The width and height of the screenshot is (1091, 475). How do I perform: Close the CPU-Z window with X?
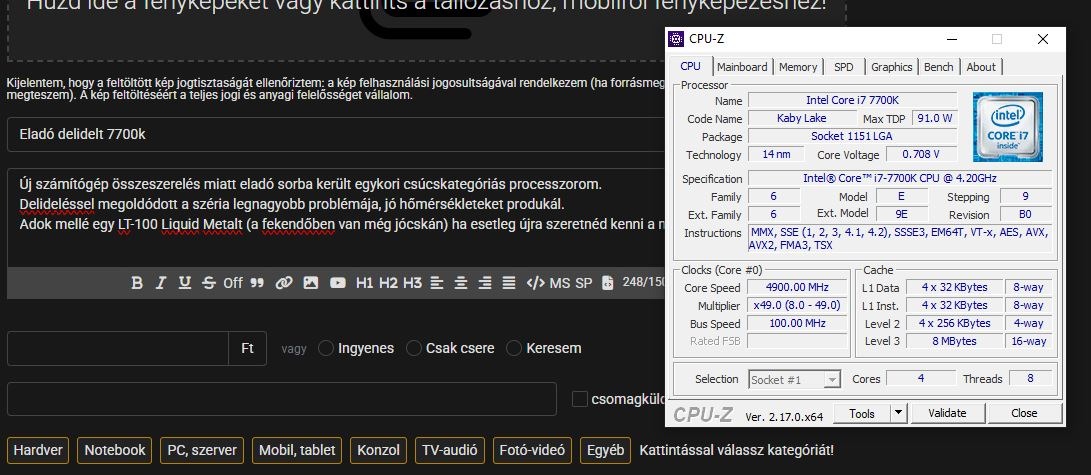point(1042,40)
